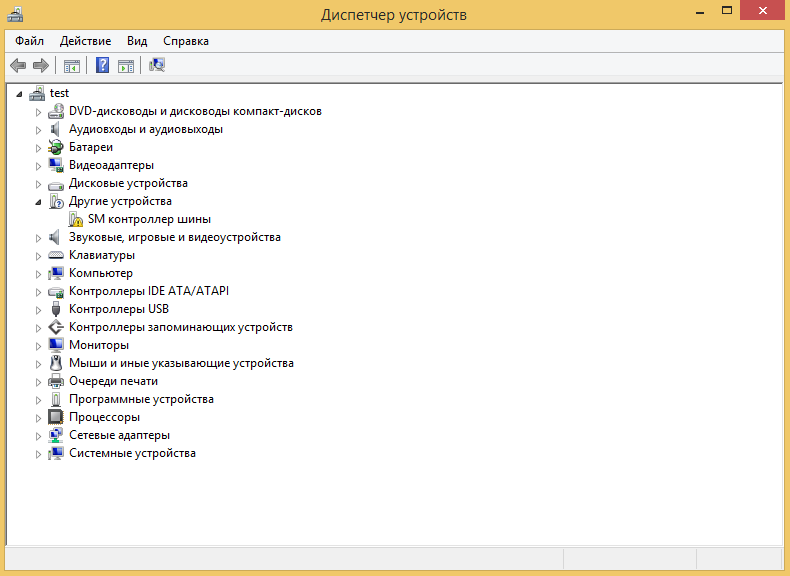The image size is (790, 576).
Task: Click the IDE controller icon for Контроллеры IDE ATA/ATAPI
Action: pos(56,292)
